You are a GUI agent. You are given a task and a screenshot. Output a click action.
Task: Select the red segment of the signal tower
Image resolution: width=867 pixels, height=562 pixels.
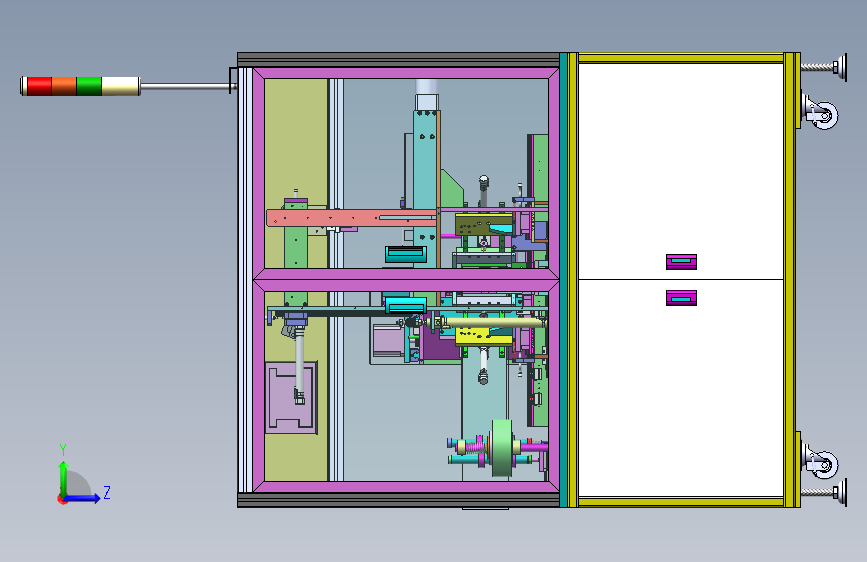(39, 86)
